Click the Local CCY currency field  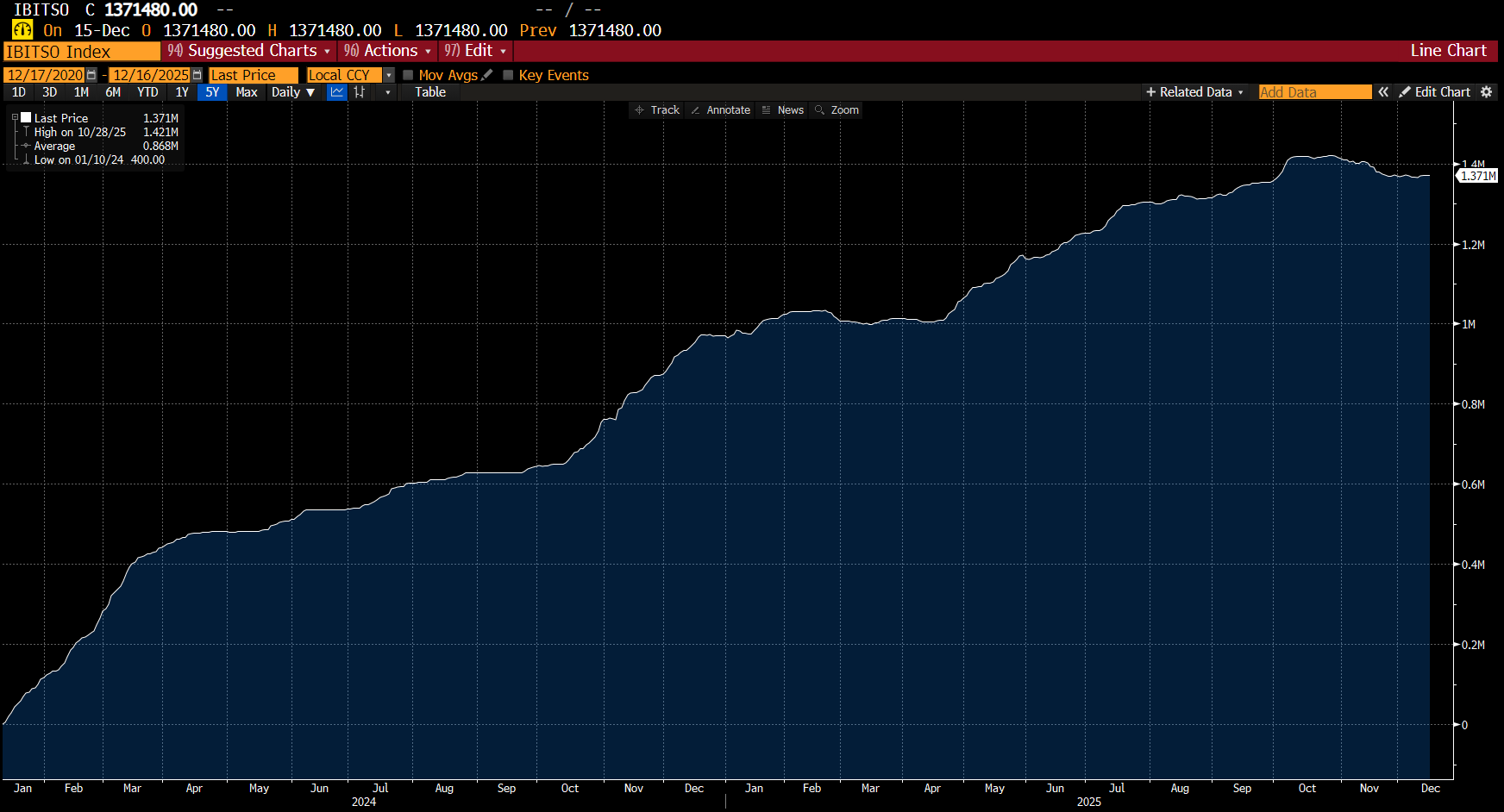344,76
